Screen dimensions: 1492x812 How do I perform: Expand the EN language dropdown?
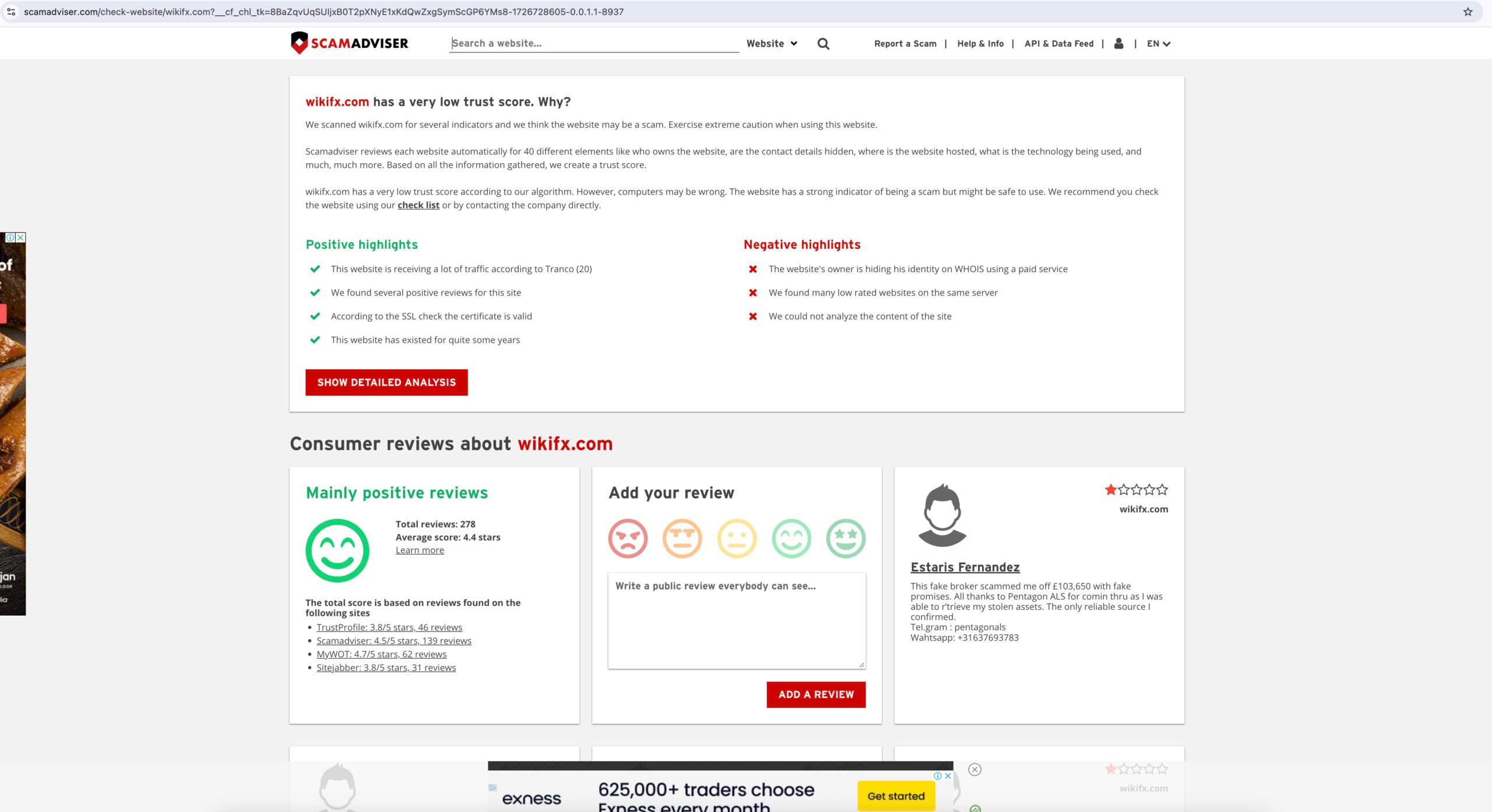point(1157,43)
